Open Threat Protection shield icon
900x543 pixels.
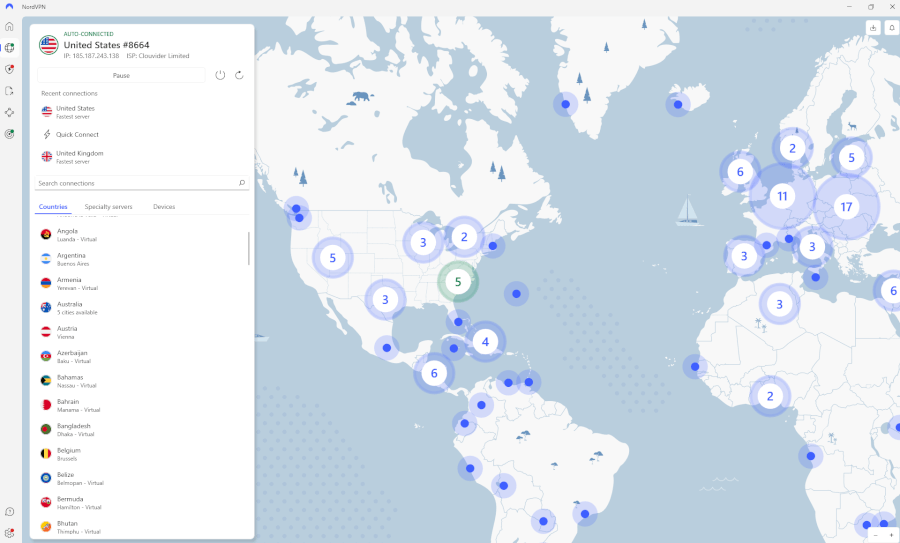click(x=9, y=69)
